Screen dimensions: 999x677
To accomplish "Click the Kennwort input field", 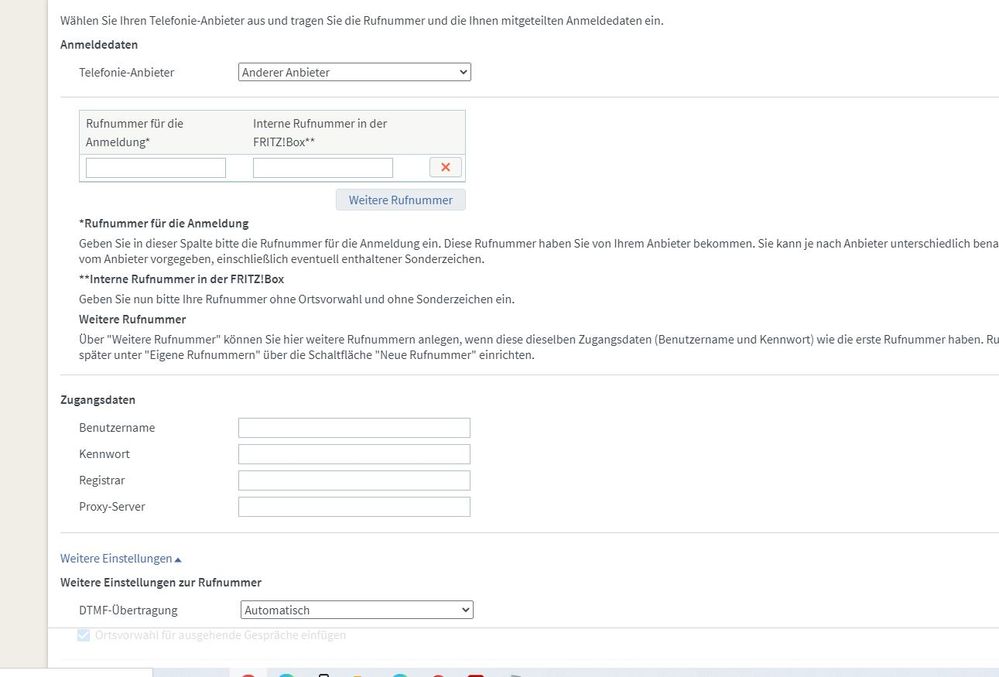I will (354, 454).
